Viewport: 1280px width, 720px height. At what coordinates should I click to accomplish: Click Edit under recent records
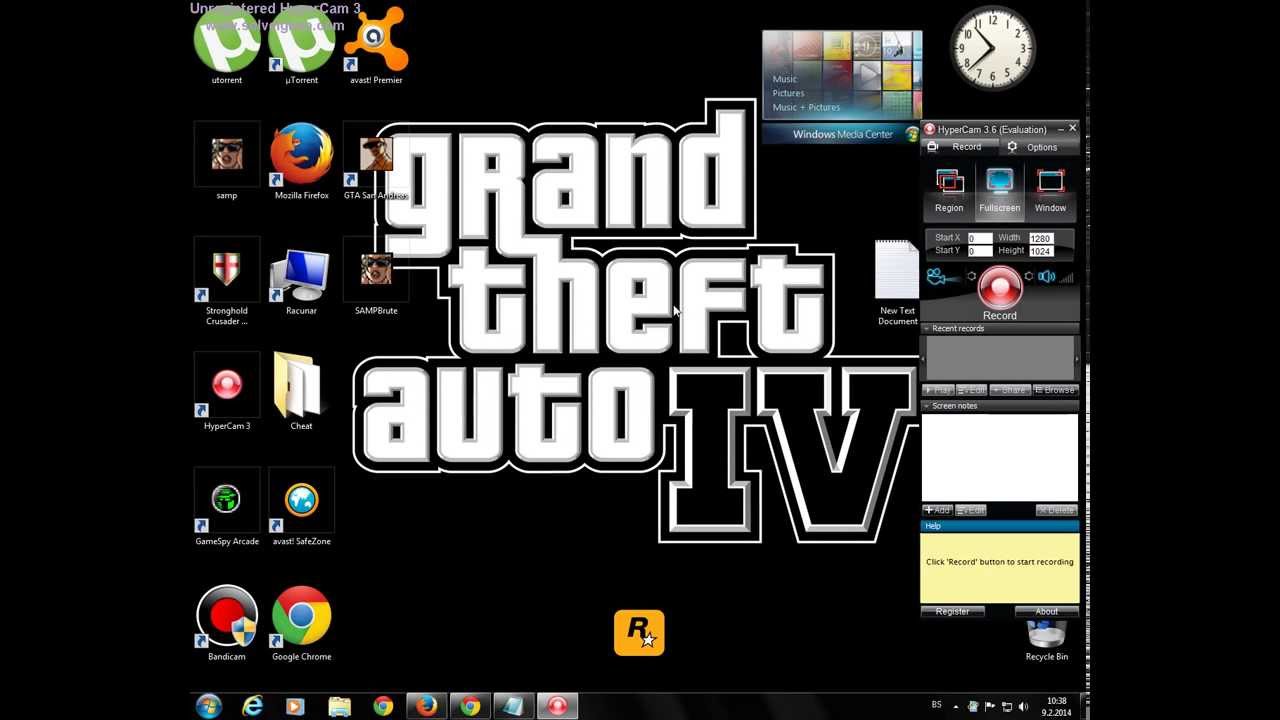(x=972, y=390)
